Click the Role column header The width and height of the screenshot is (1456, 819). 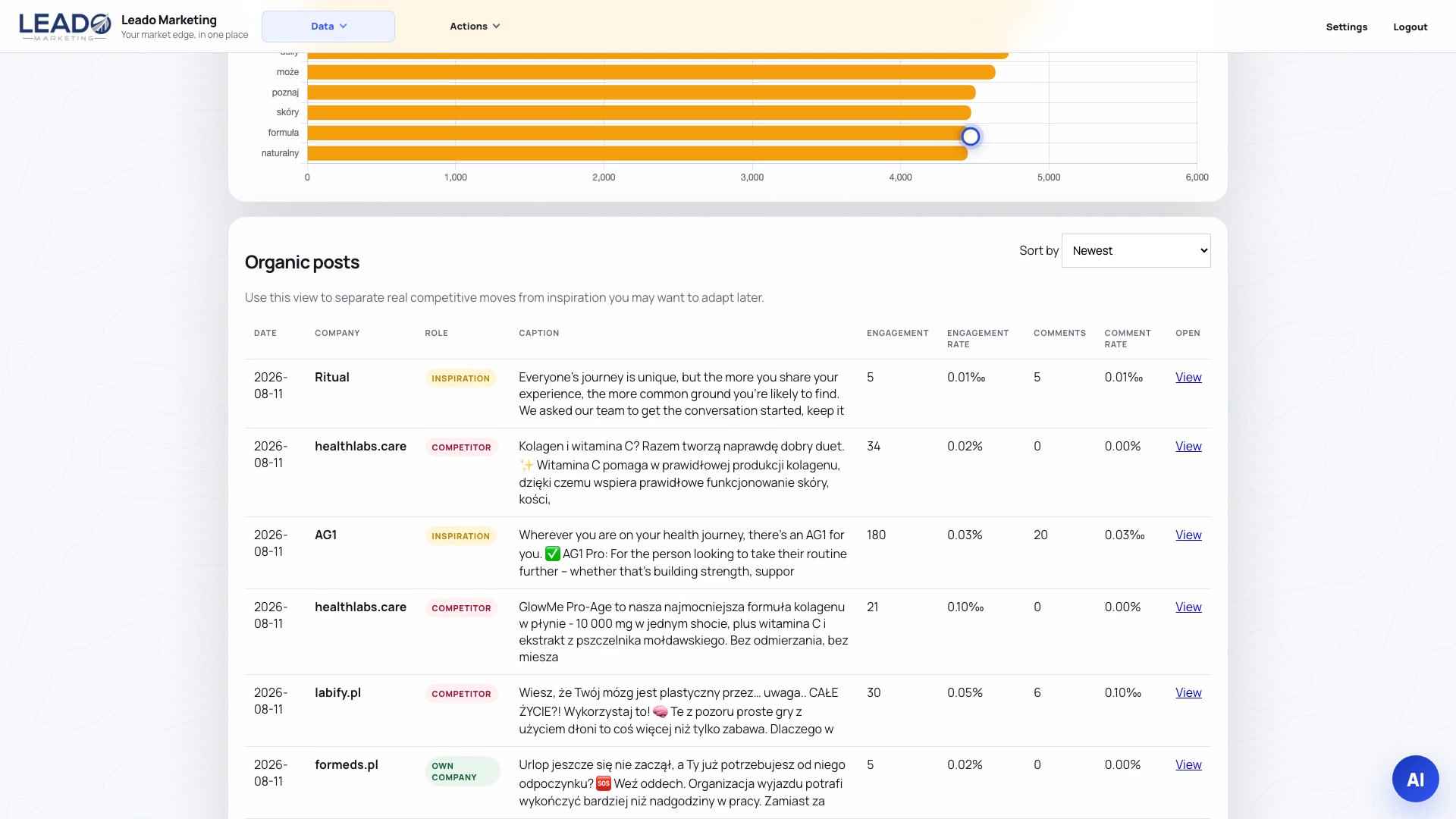click(437, 334)
